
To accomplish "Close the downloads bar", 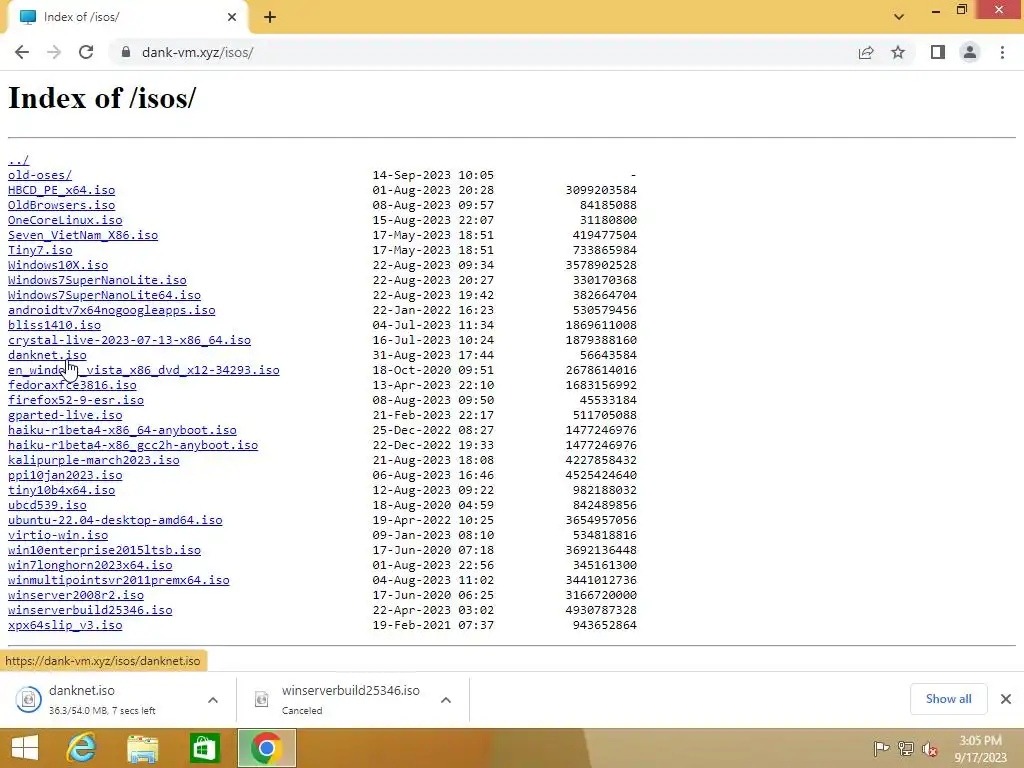I will (x=1006, y=699).
